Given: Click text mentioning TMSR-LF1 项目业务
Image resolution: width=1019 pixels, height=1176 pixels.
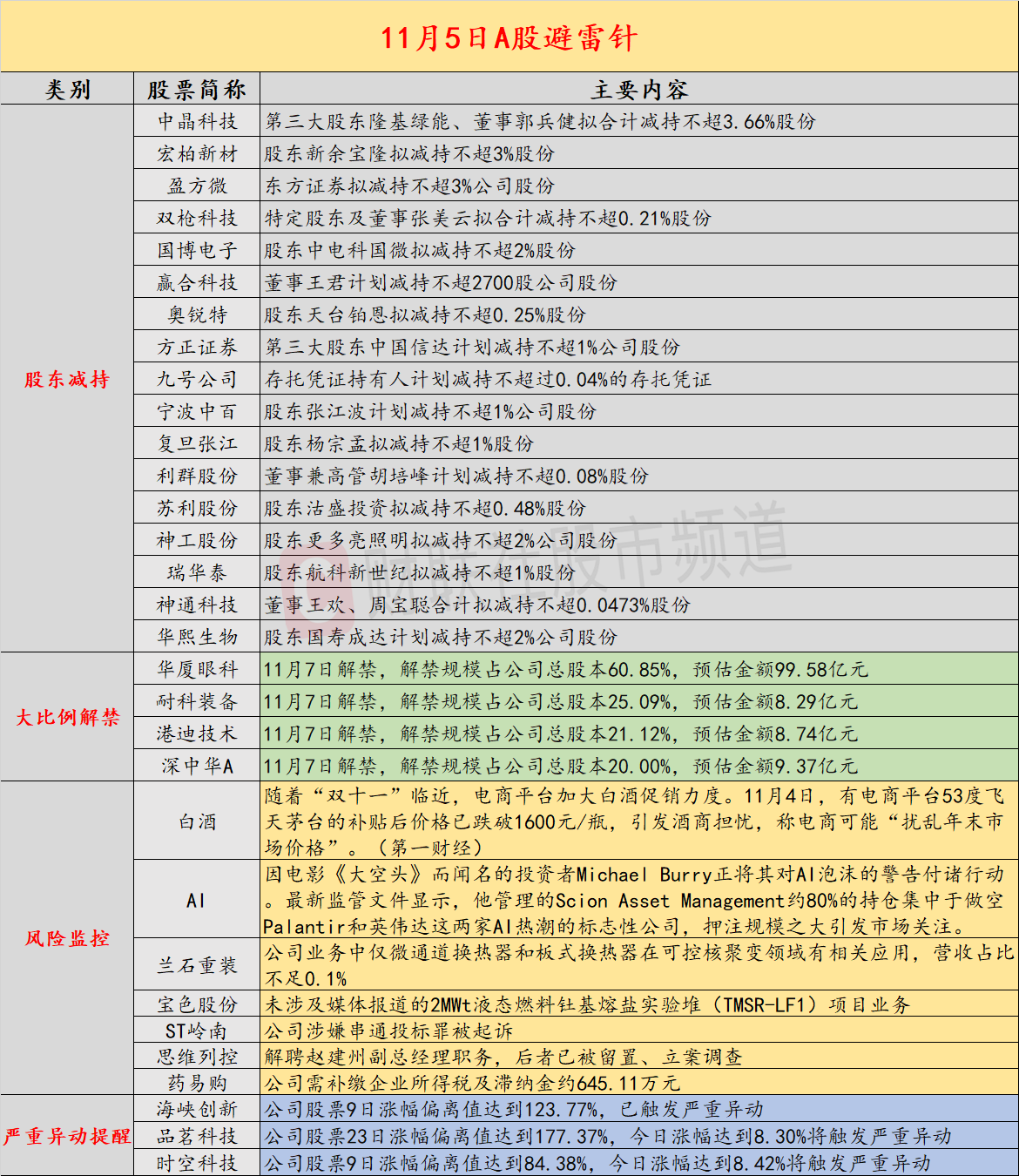Looking at the screenshot, I should click(587, 1004).
